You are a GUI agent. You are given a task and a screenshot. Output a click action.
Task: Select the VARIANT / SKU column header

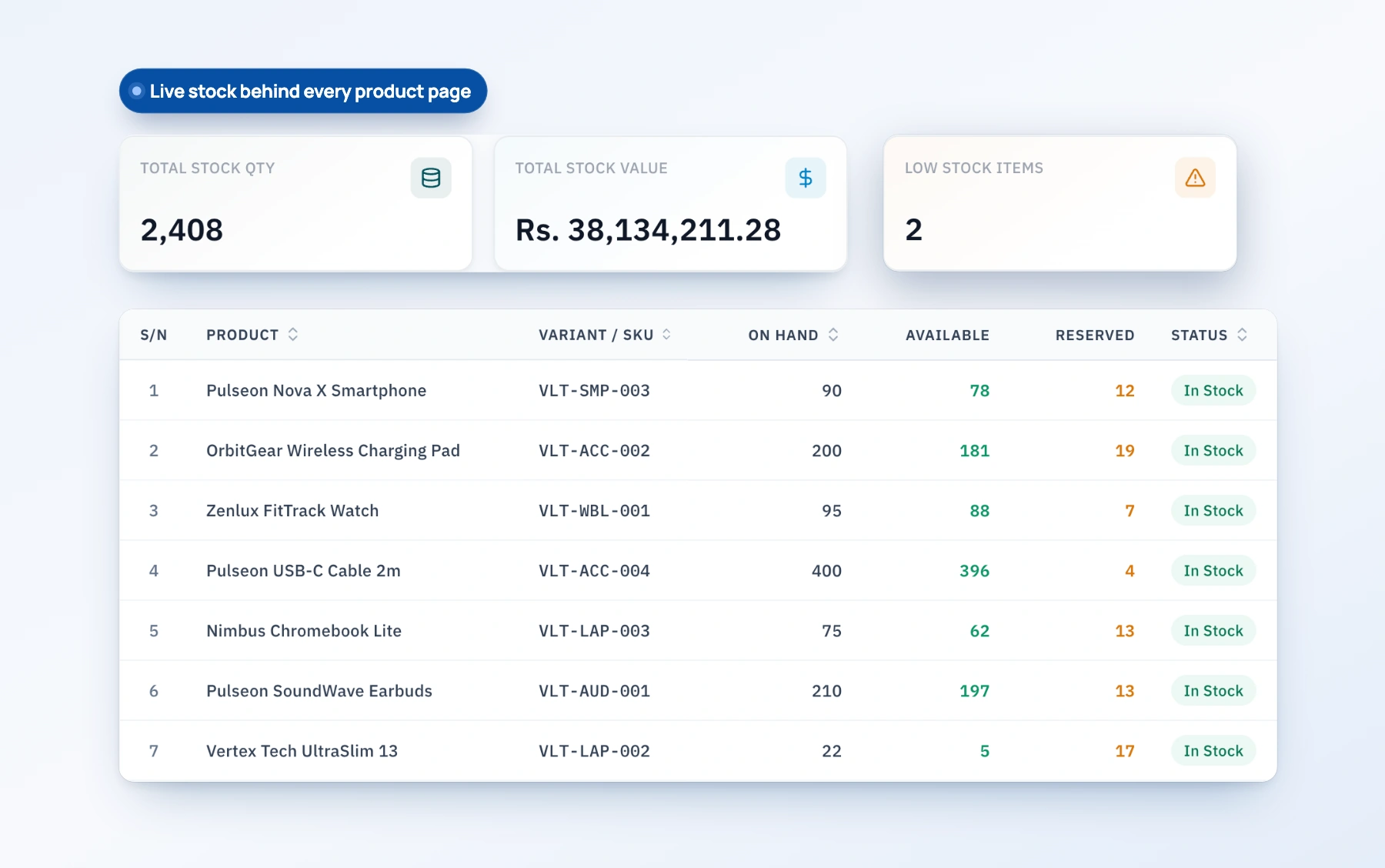click(596, 335)
